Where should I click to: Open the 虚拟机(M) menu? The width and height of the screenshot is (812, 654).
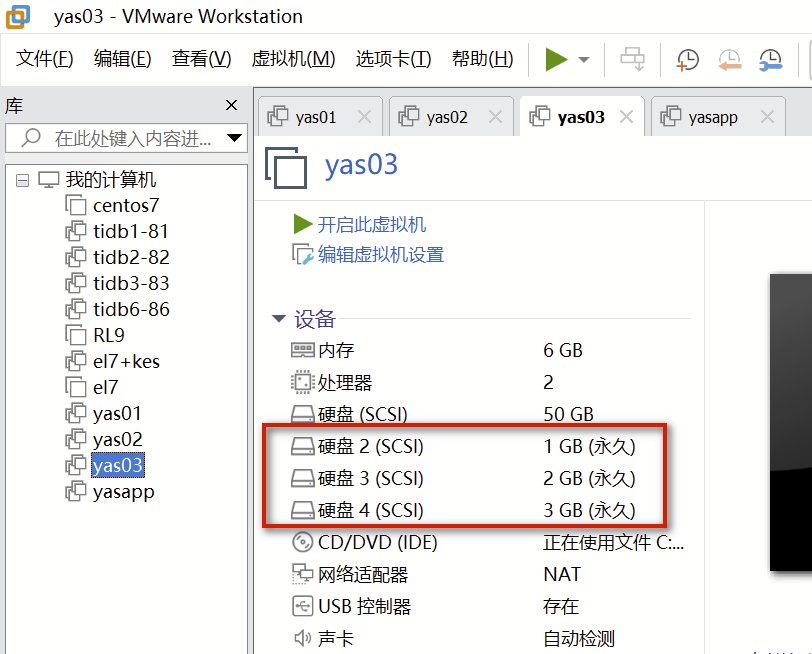click(294, 59)
